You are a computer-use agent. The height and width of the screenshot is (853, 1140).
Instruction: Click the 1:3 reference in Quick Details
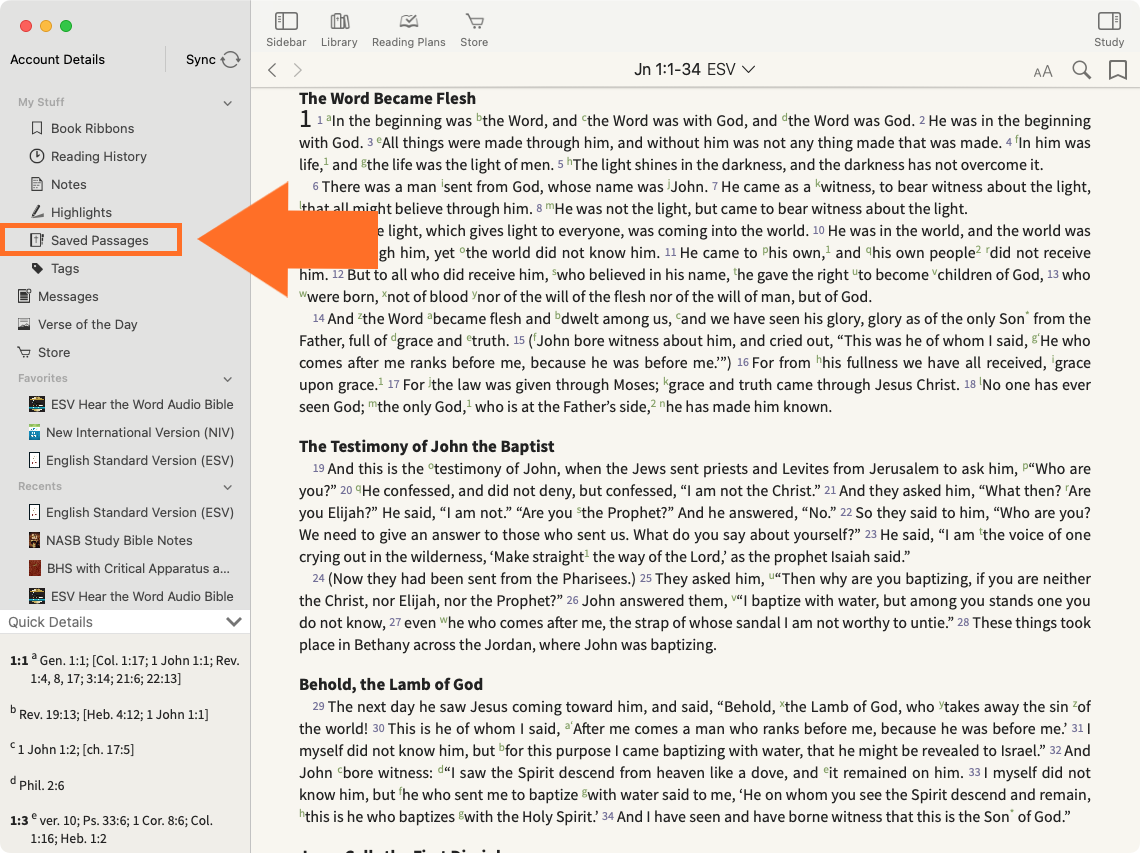[19, 821]
